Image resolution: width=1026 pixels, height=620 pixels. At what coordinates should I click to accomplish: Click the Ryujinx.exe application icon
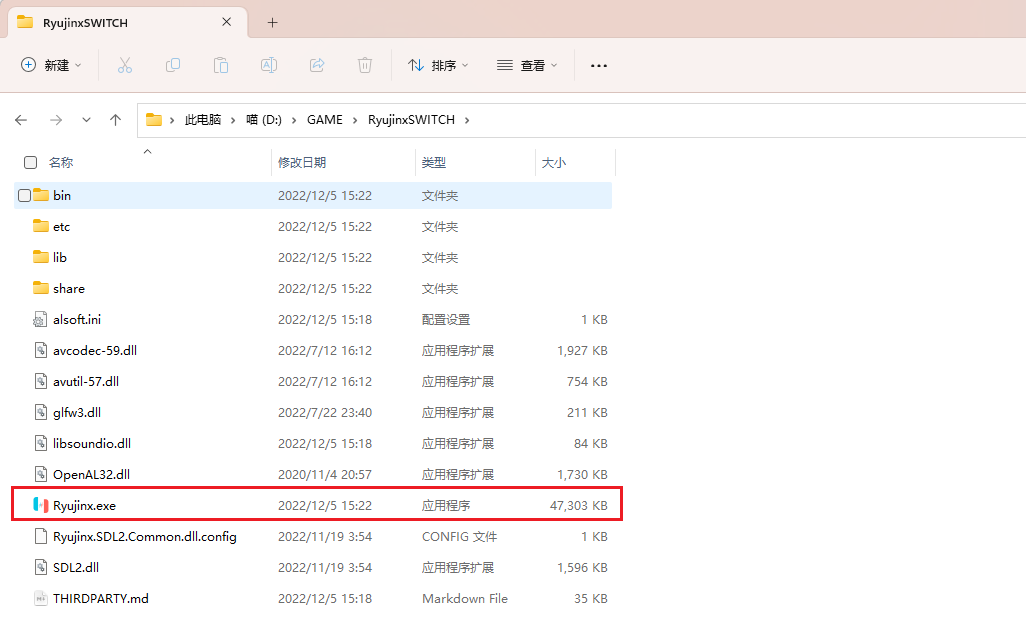(41, 506)
